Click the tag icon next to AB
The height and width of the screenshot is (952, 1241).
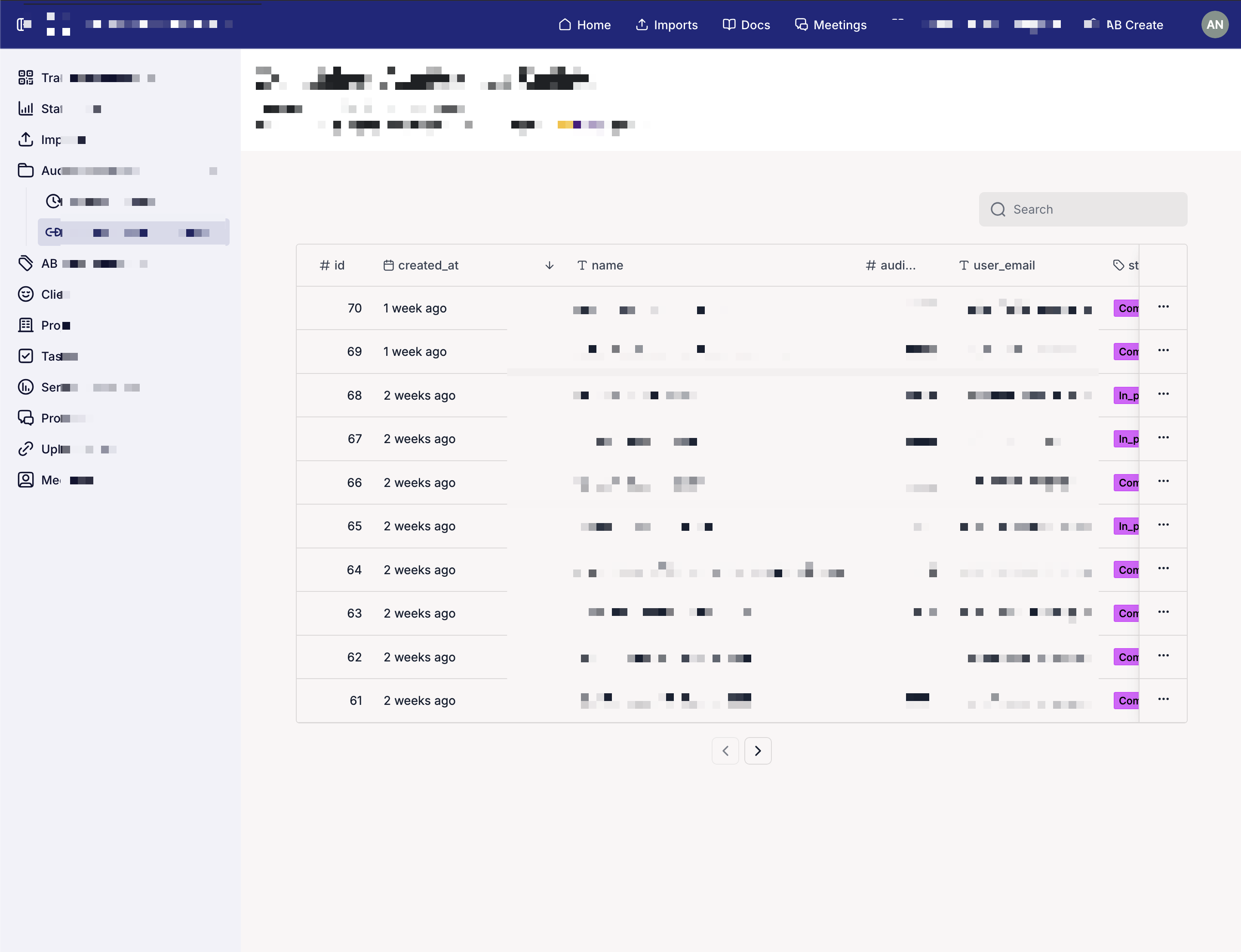(x=25, y=263)
